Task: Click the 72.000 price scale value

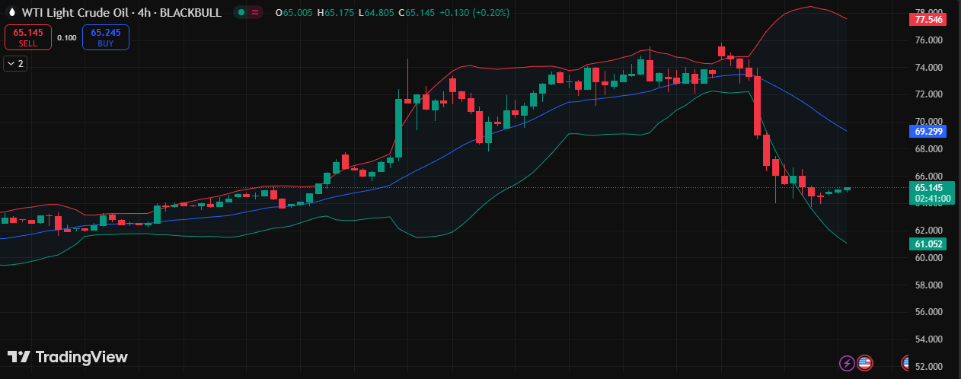Action: click(x=929, y=94)
